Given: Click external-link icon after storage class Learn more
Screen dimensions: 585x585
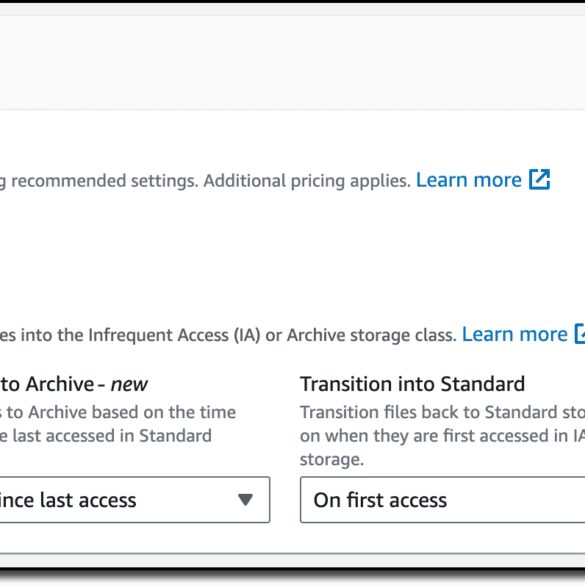Looking at the screenshot, I should click(580, 334).
